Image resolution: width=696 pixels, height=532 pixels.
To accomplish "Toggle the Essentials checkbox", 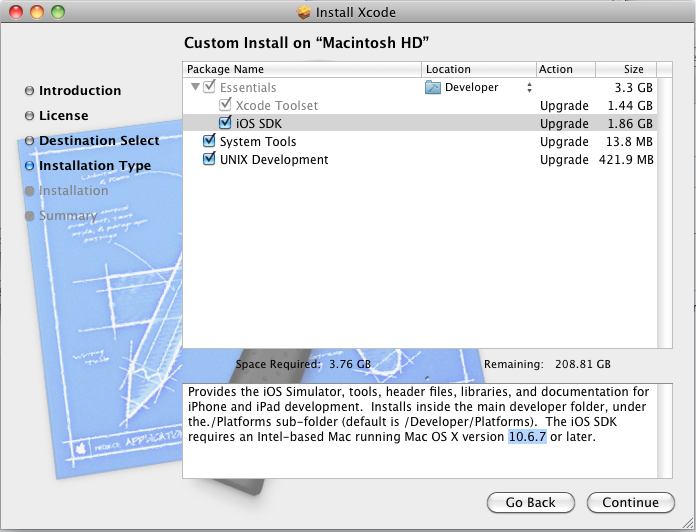I will pos(209,87).
